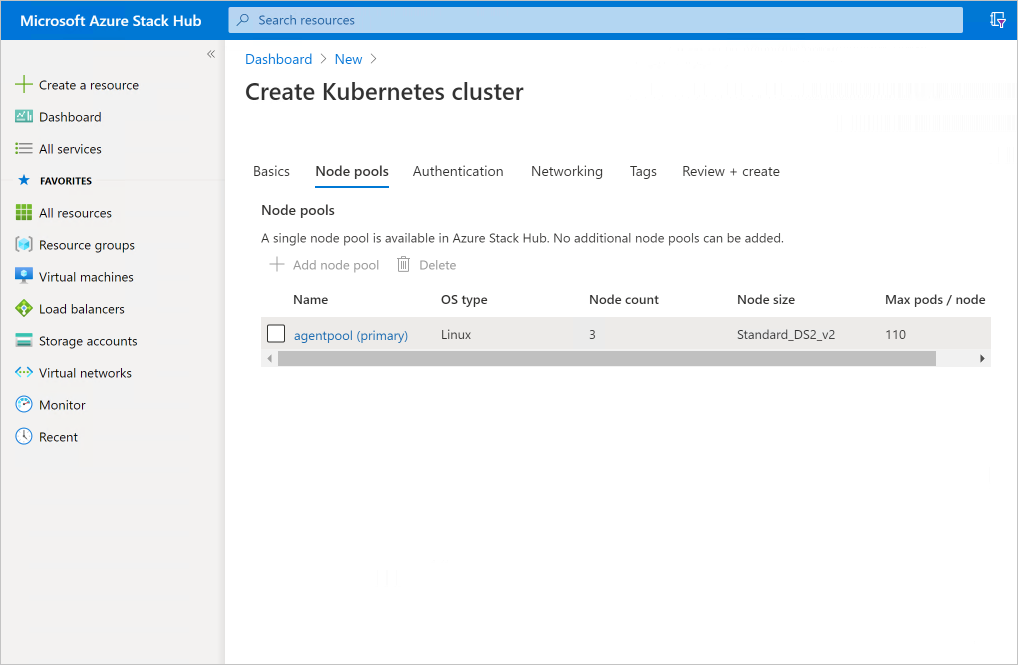Click the Create a resource plus icon
1018x665 pixels.
pos(24,85)
